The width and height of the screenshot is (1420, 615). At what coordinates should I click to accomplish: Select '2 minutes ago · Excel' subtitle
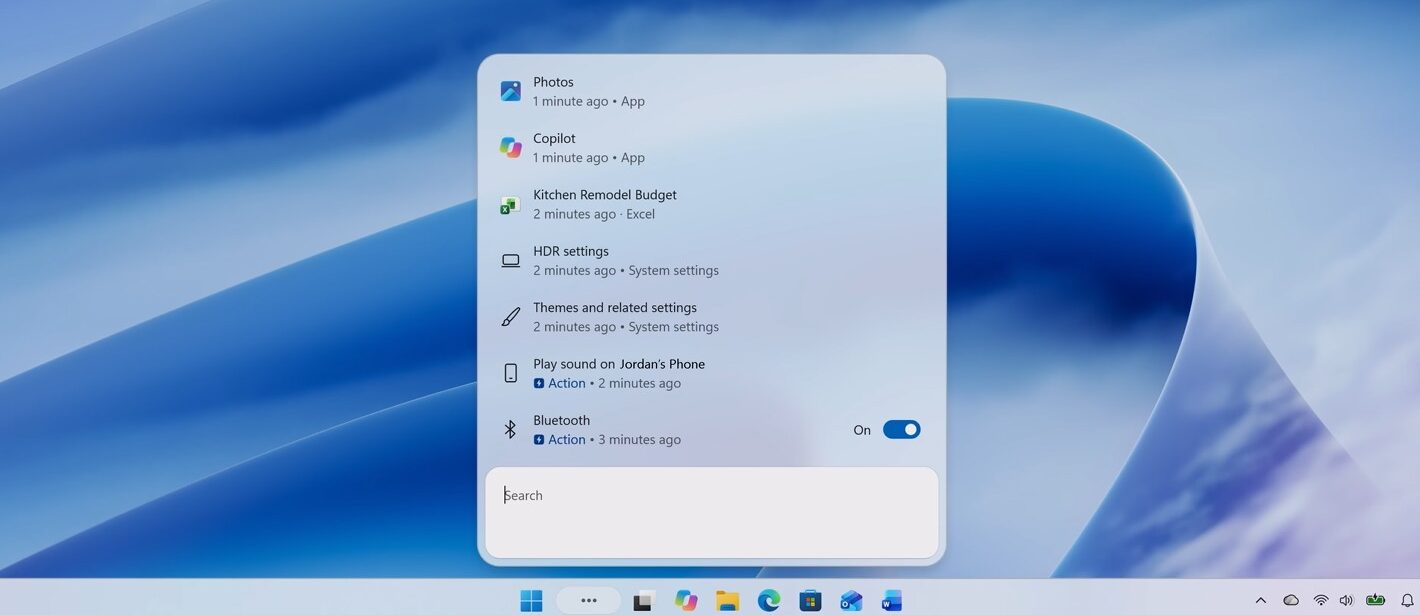[x=594, y=214]
